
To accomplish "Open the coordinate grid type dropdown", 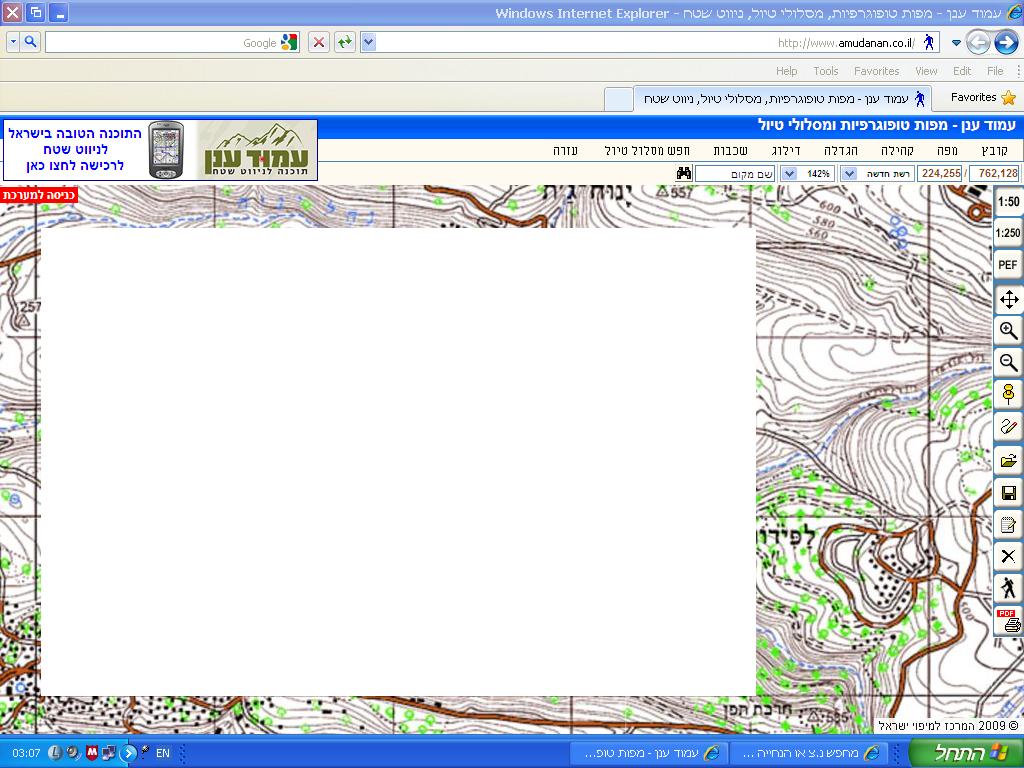I will (848, 173).
